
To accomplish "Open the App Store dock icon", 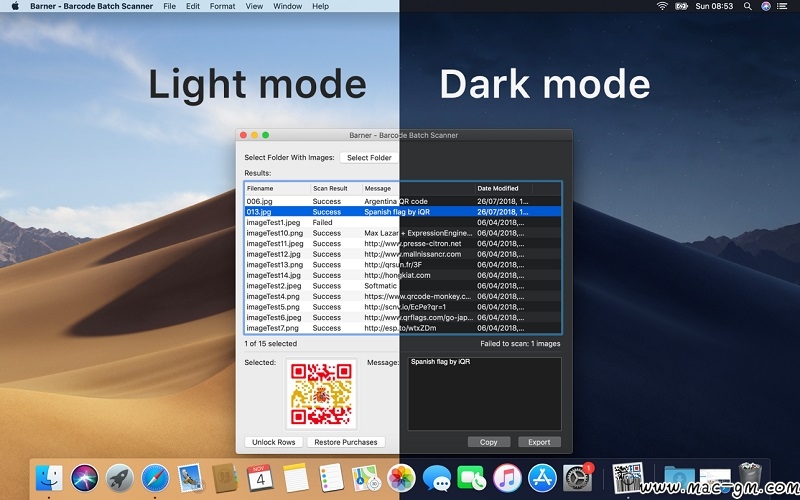I will click(x=541, y=478).
